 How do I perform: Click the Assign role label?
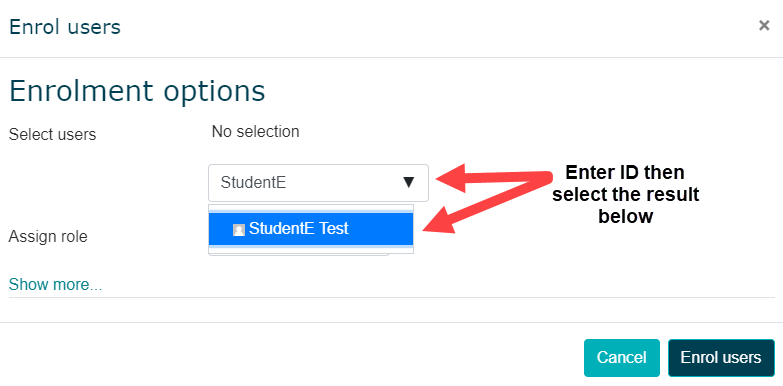click(x=48, y=236)
